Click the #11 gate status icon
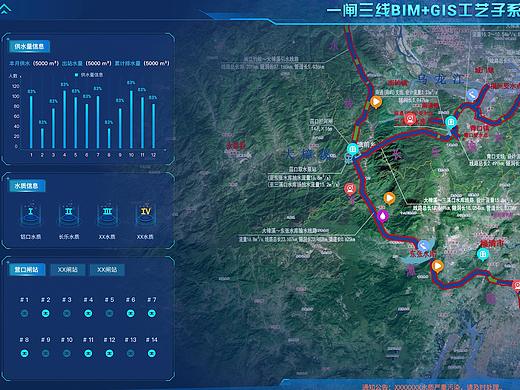Image resolution: width=520 pixels, height=390 pixels. coord(88,353)
